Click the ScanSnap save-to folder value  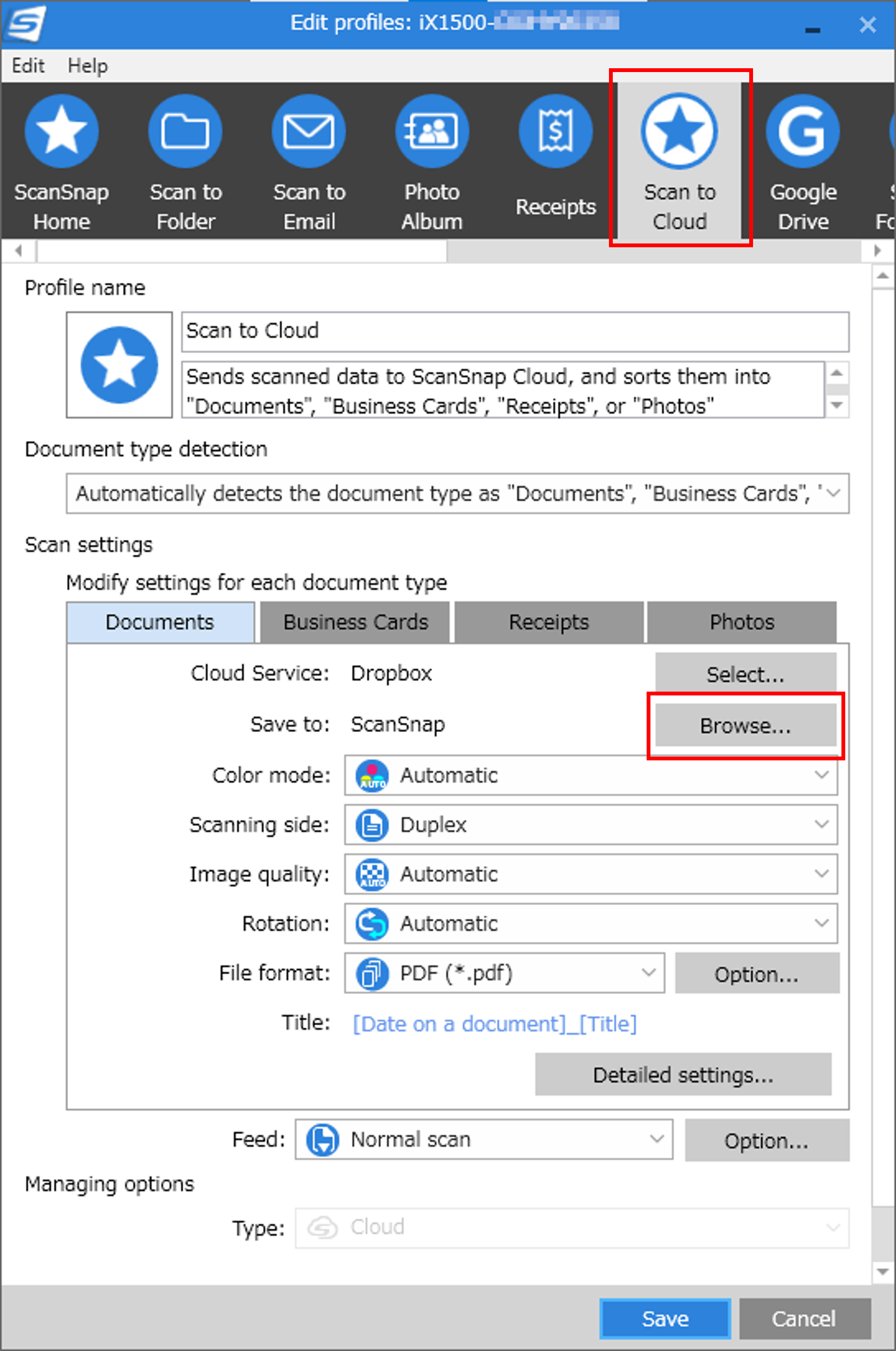click(x=398, y=725)
